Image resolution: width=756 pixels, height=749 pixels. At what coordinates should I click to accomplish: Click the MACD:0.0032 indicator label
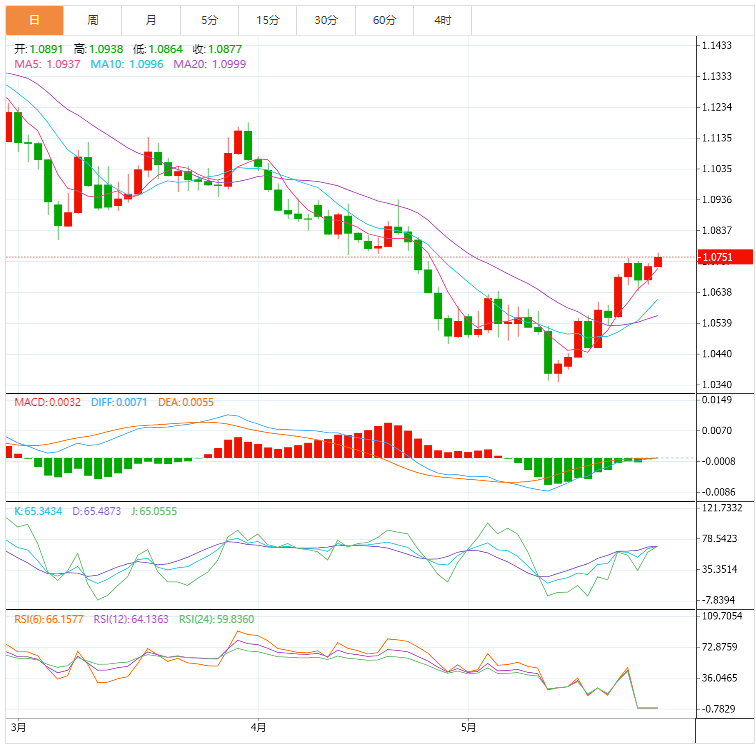pos(47,402)
